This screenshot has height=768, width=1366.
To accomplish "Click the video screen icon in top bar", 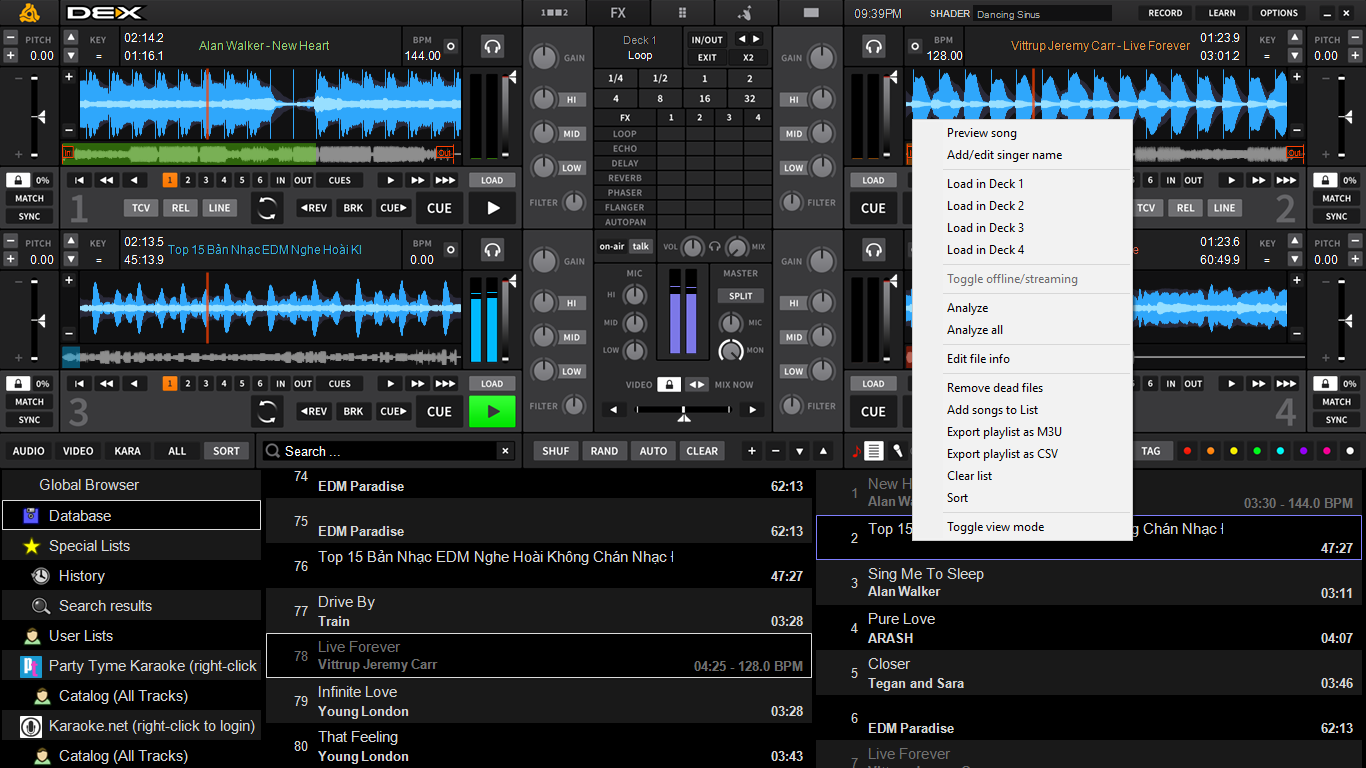I will pyautogui.click(x=811, y=13).
